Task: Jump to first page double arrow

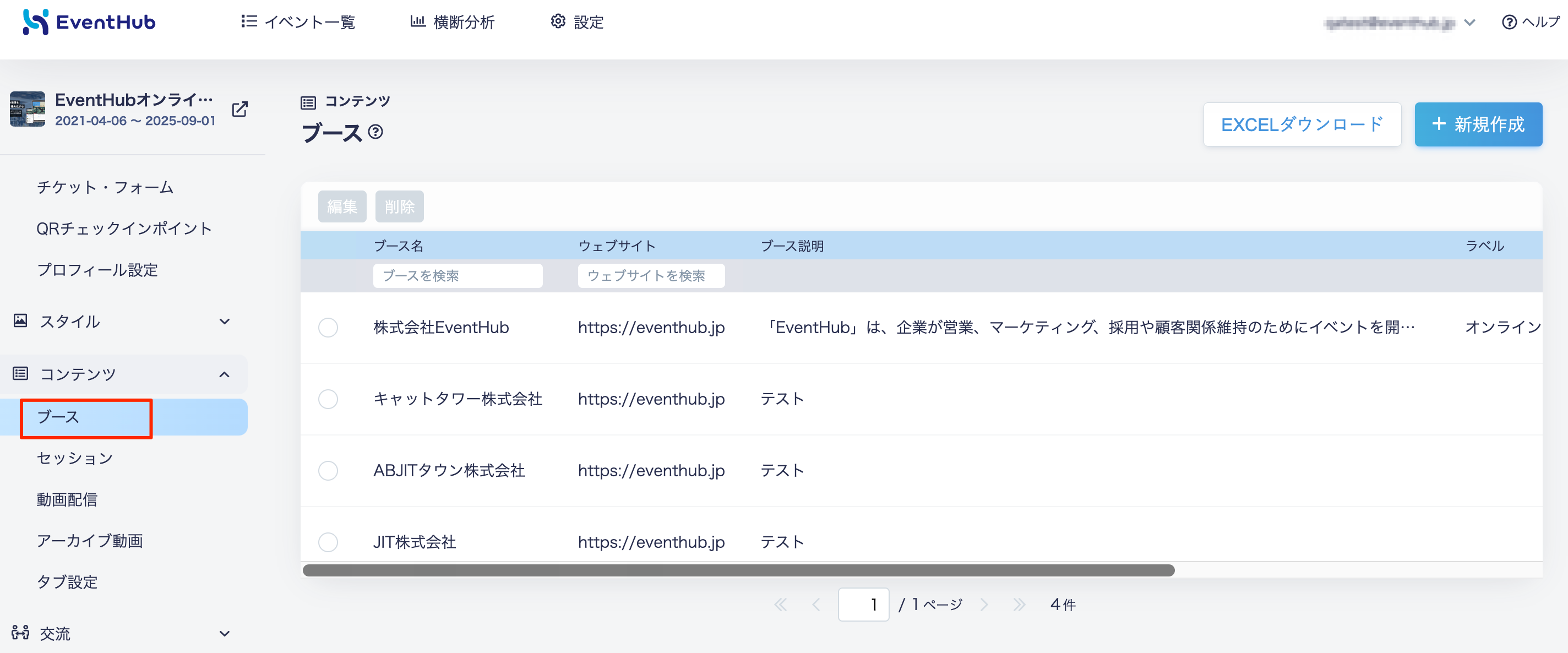Action: tap(780, 605)
